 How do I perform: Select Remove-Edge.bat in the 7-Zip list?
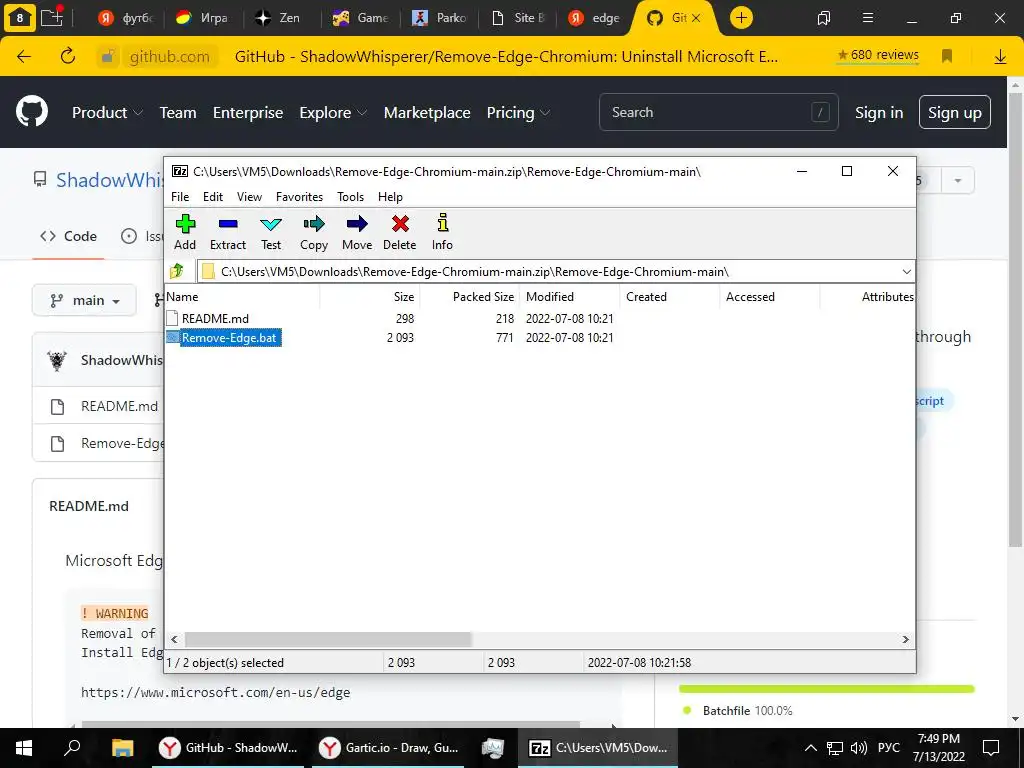[224, 338]
